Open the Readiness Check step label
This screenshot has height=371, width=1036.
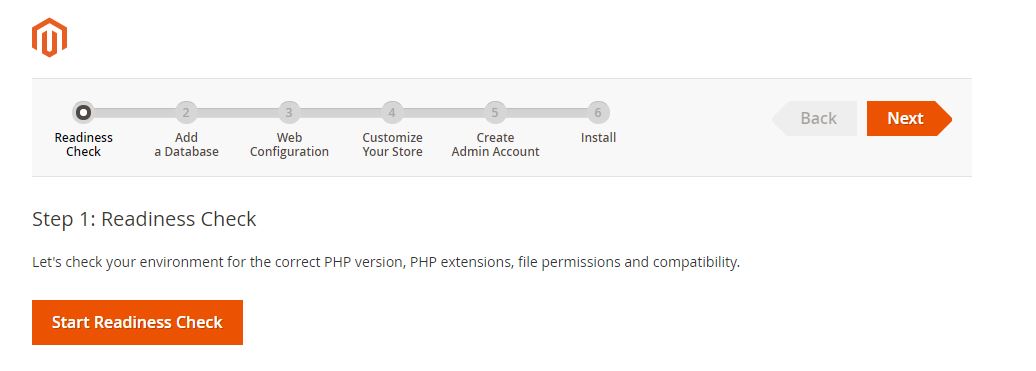pos(83,145)
